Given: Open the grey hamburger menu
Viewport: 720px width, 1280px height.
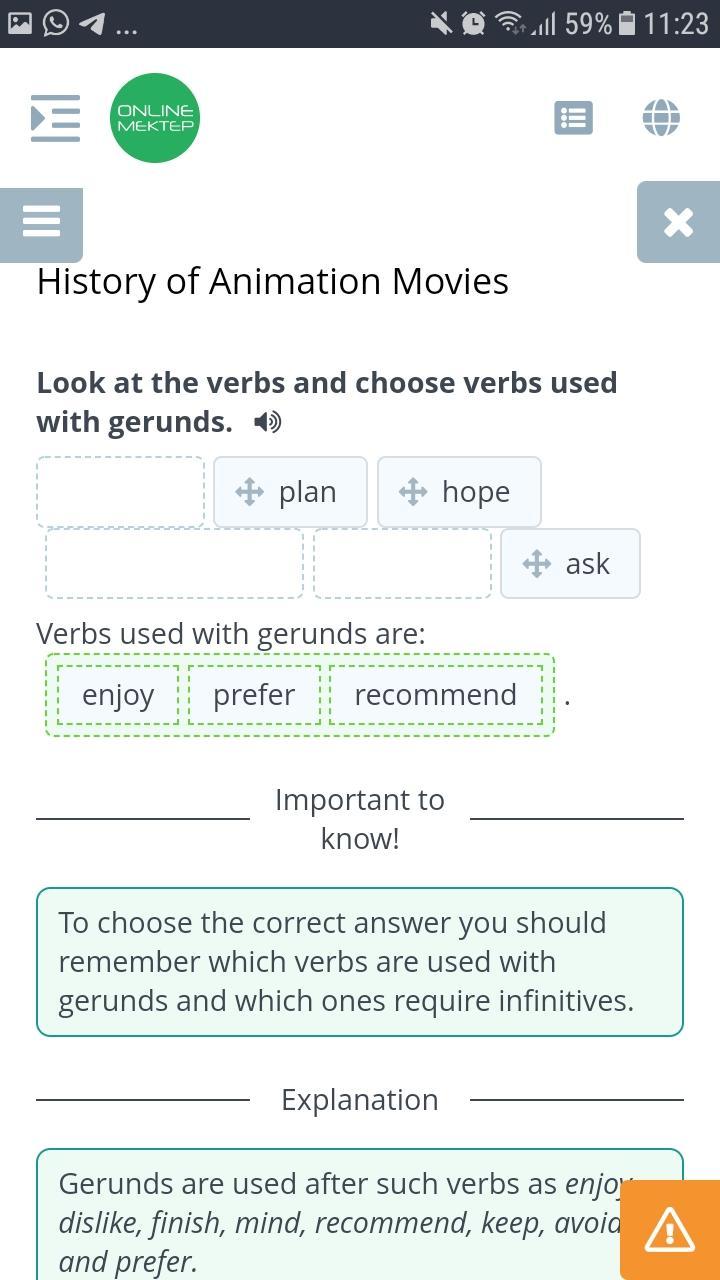Looking at the screenshot, I should coord(41,221).
